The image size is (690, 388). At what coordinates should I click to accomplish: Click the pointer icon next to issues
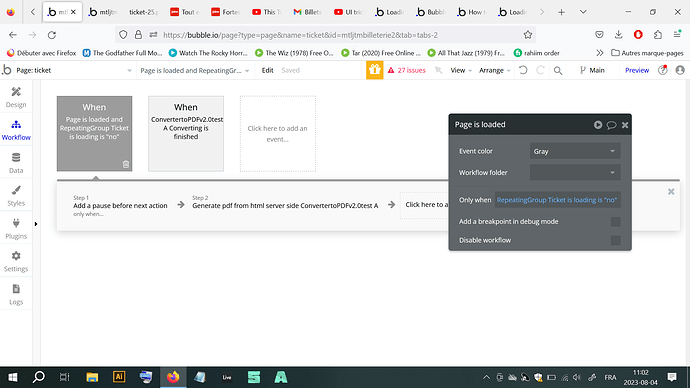tap(438, 70)
